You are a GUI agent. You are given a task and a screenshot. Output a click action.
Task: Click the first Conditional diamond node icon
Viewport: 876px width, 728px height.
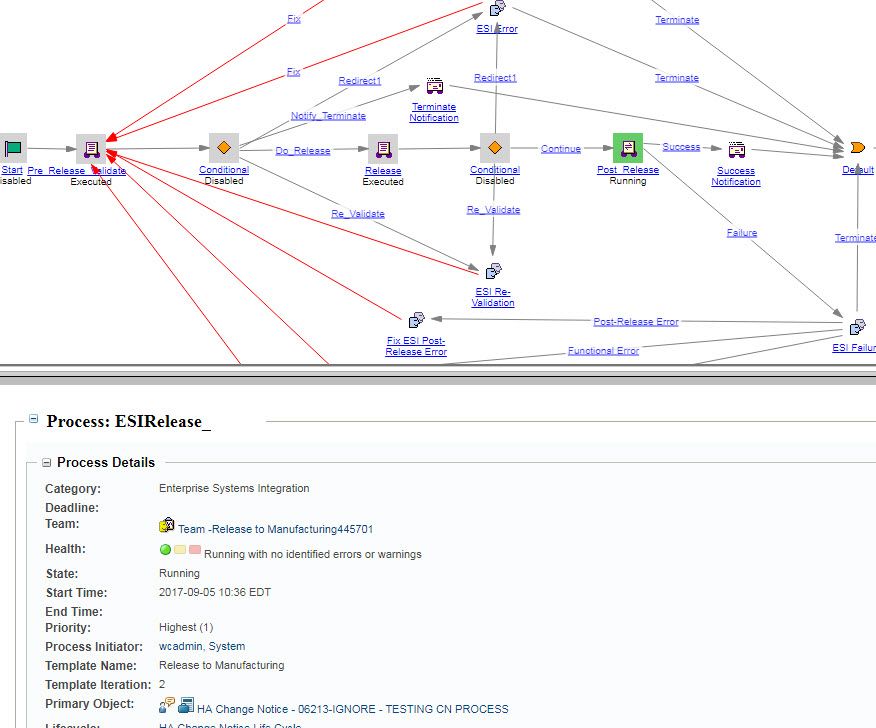point(224,147)
